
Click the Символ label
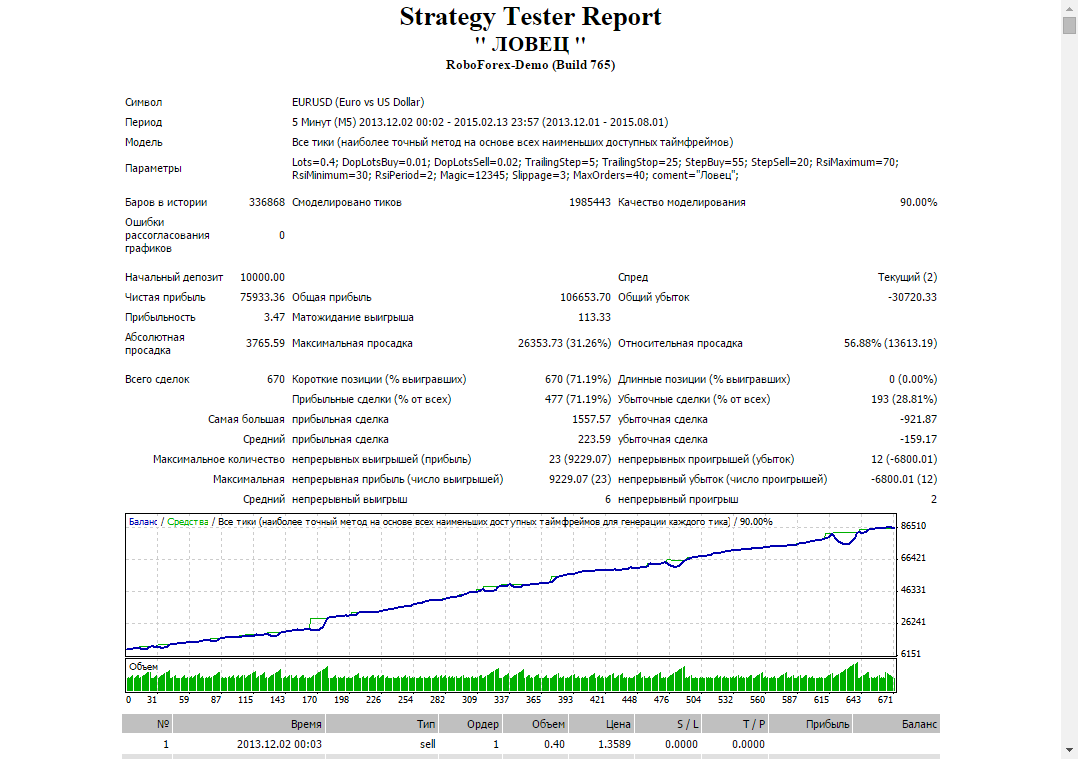tap(143, 102)
